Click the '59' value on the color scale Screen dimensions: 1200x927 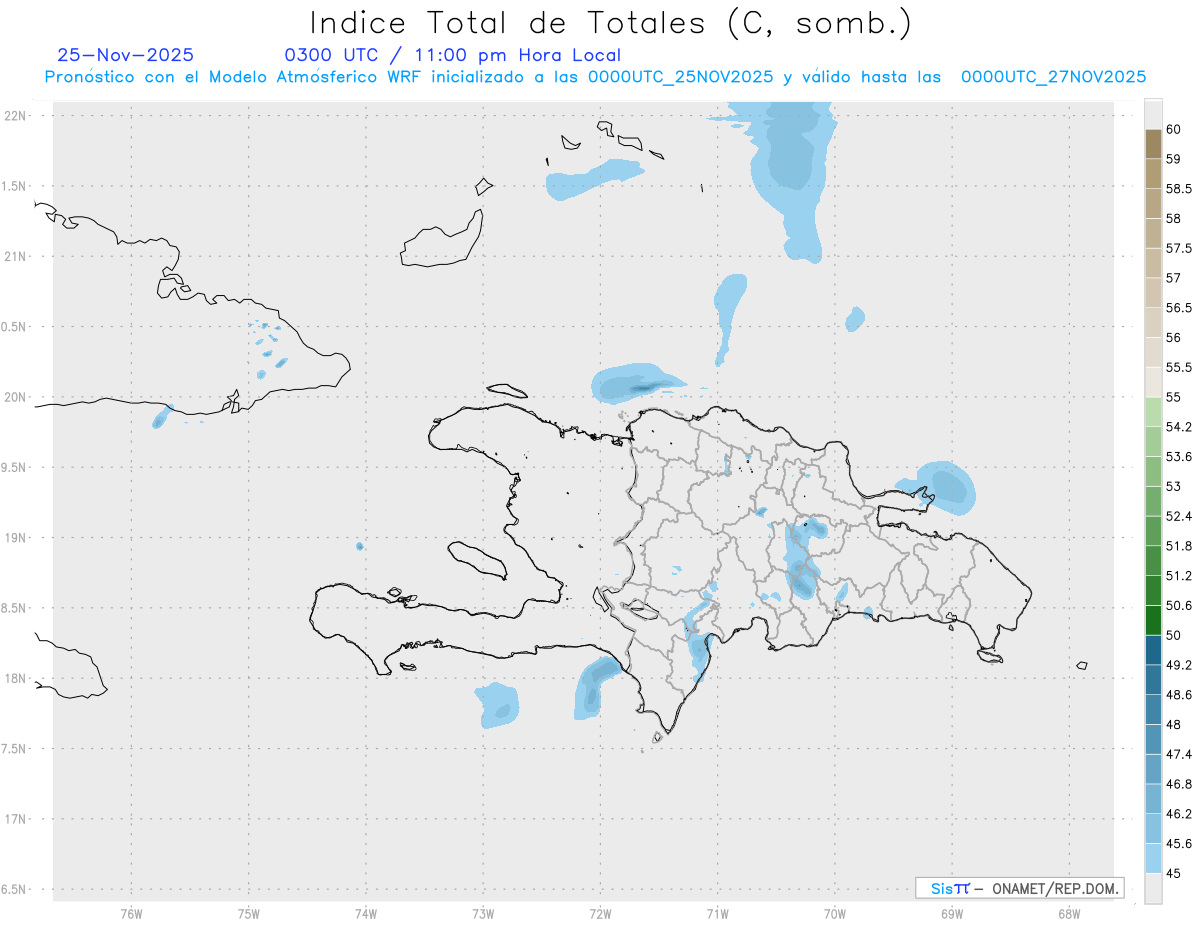pos(1173,159)
